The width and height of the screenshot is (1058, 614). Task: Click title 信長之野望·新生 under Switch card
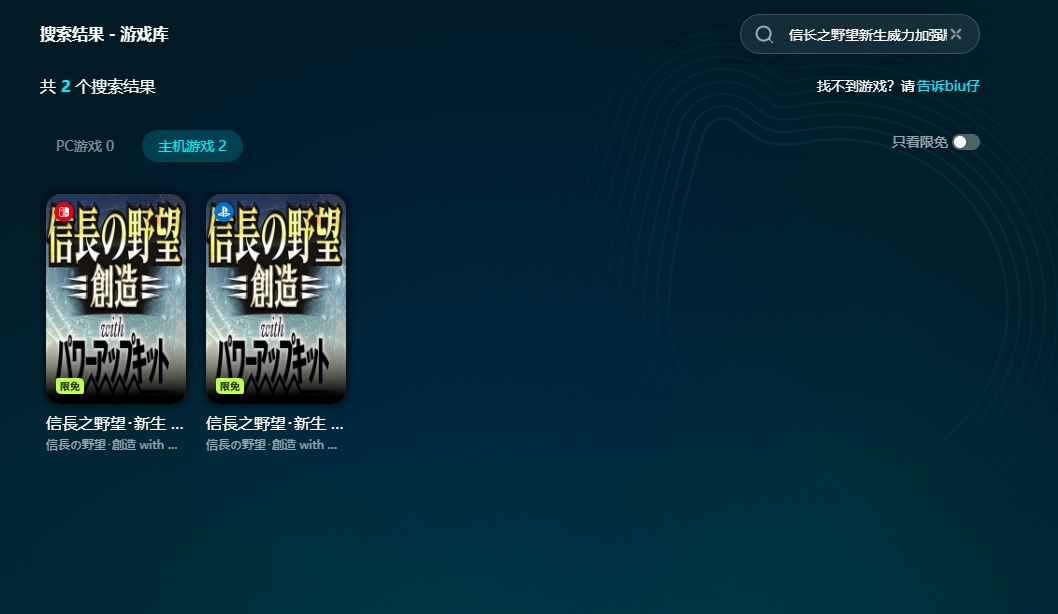point(115,423)
